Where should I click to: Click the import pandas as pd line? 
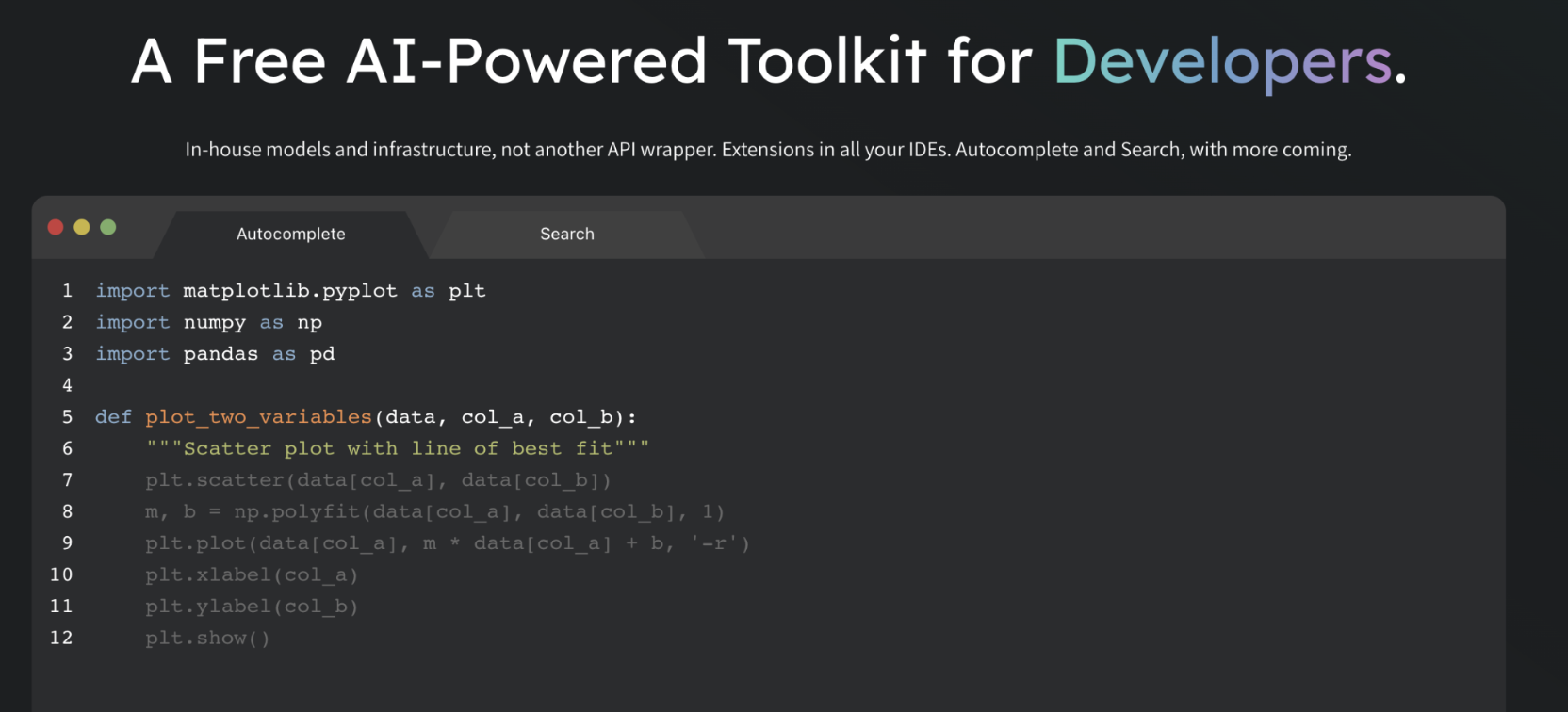point(215,354)
